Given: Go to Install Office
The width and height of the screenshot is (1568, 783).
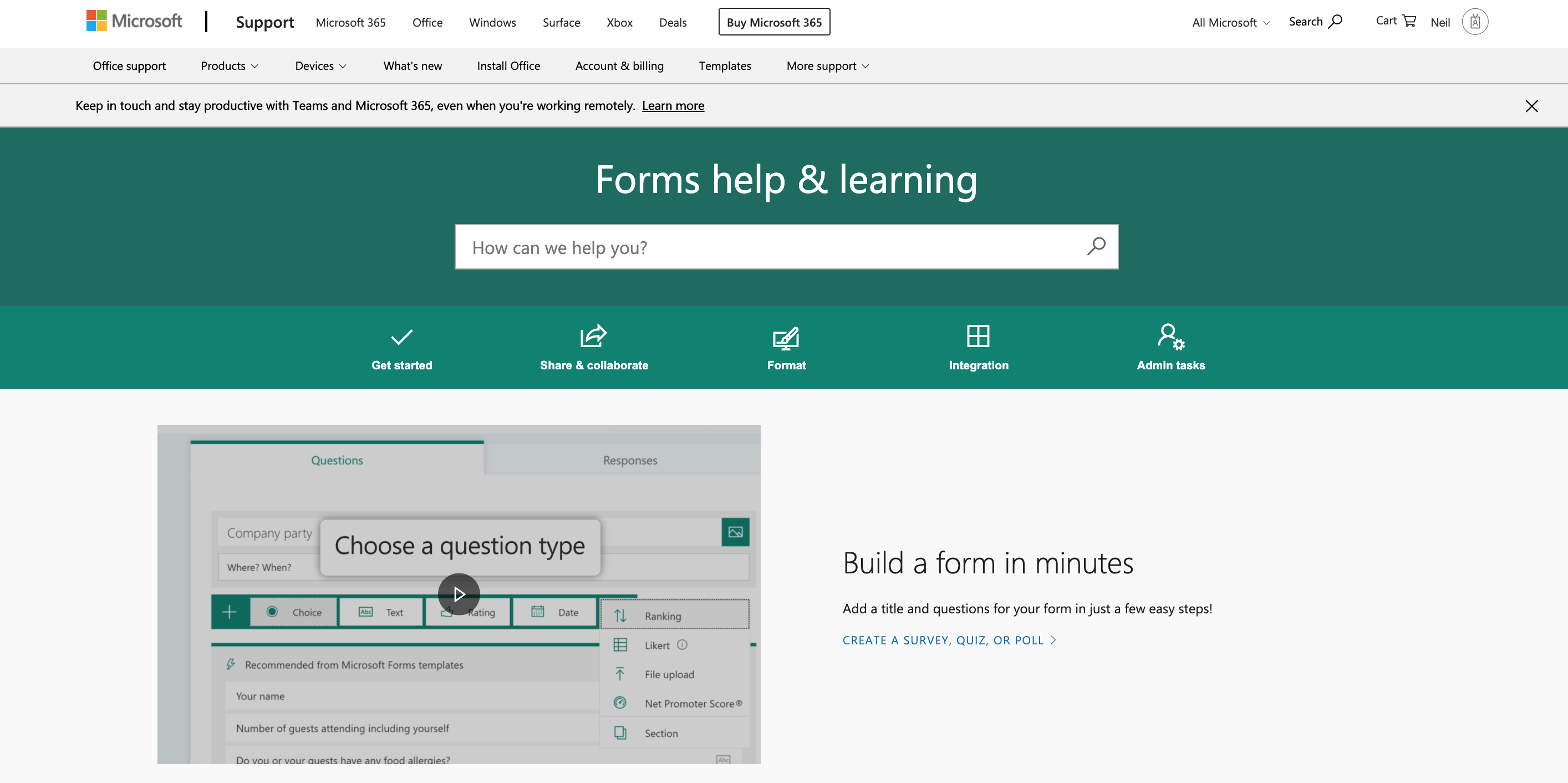Looking at the screenshot, I should point(508,66).
